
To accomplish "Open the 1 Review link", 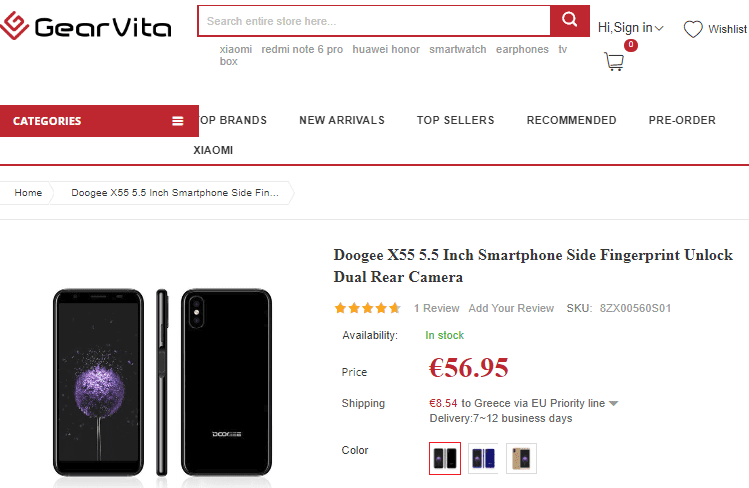I will (x=437, y=308).
